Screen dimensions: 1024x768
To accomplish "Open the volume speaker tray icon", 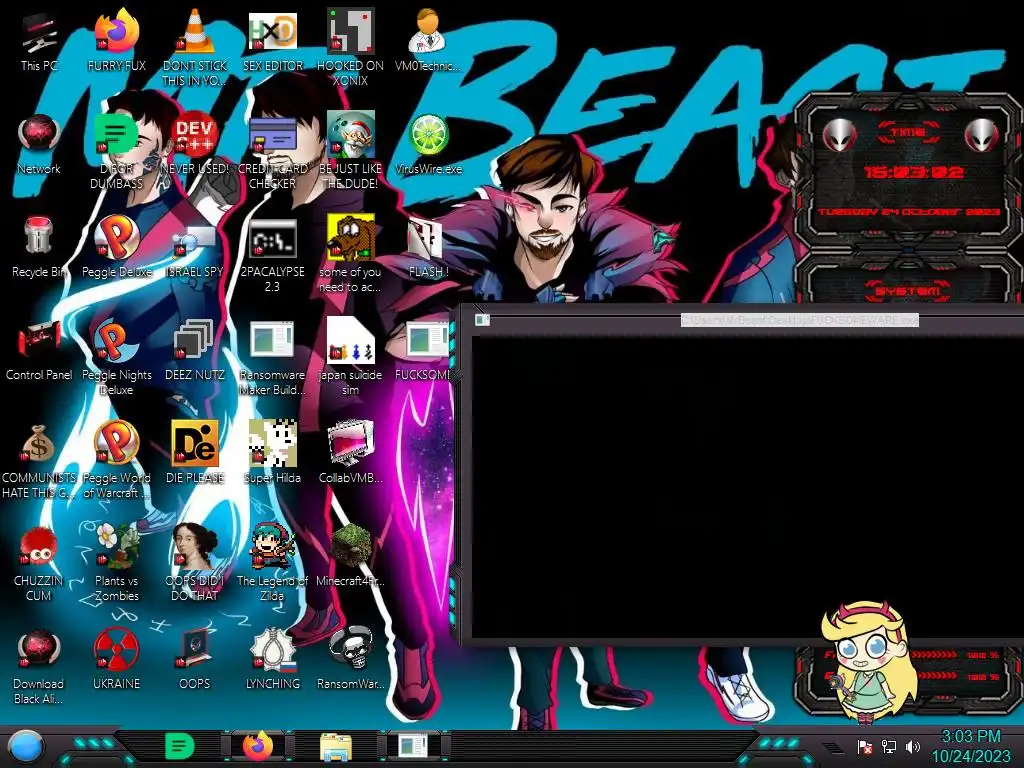I will pos(912,747).
